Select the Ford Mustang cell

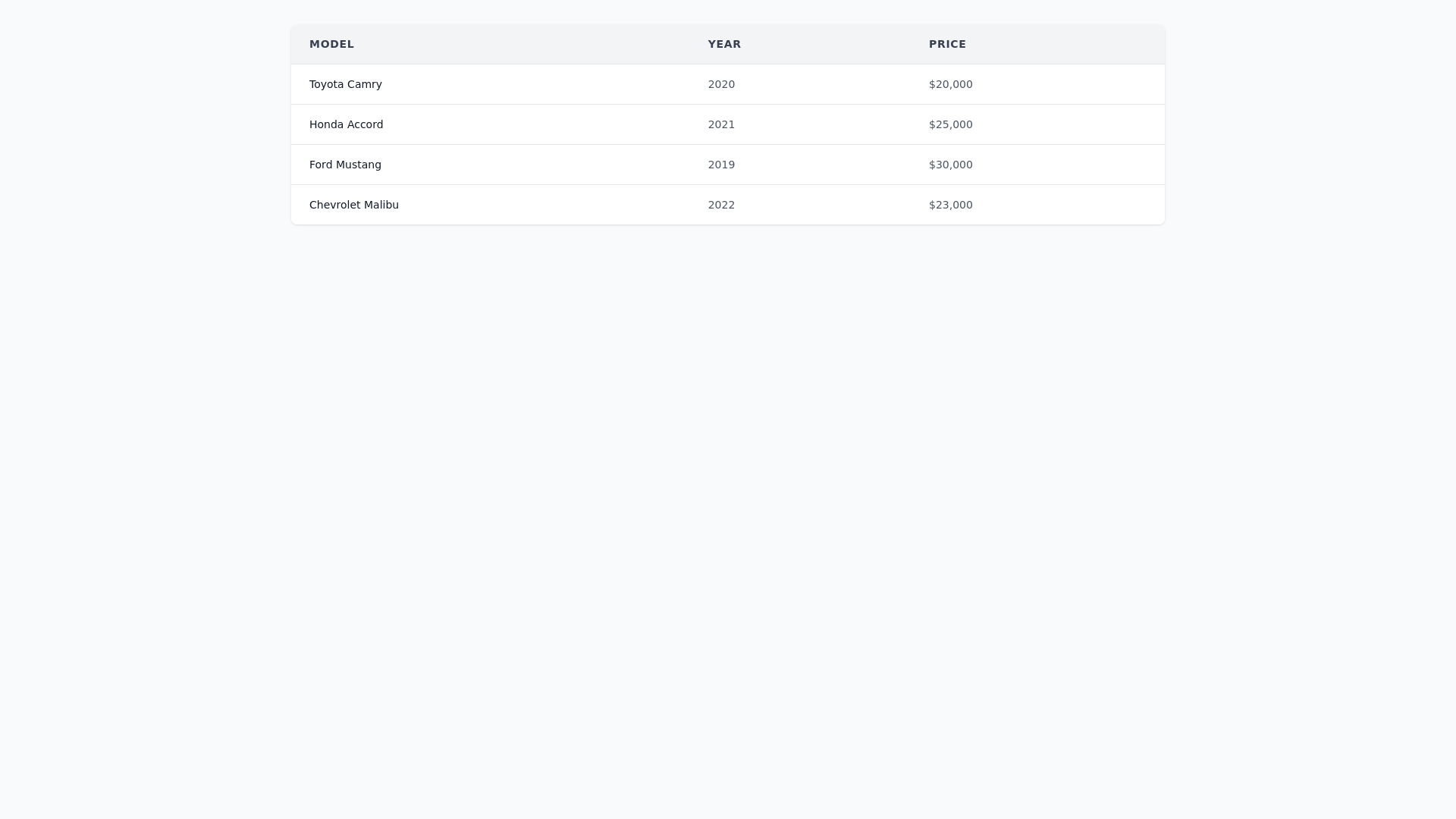click(x=490, y=165)
